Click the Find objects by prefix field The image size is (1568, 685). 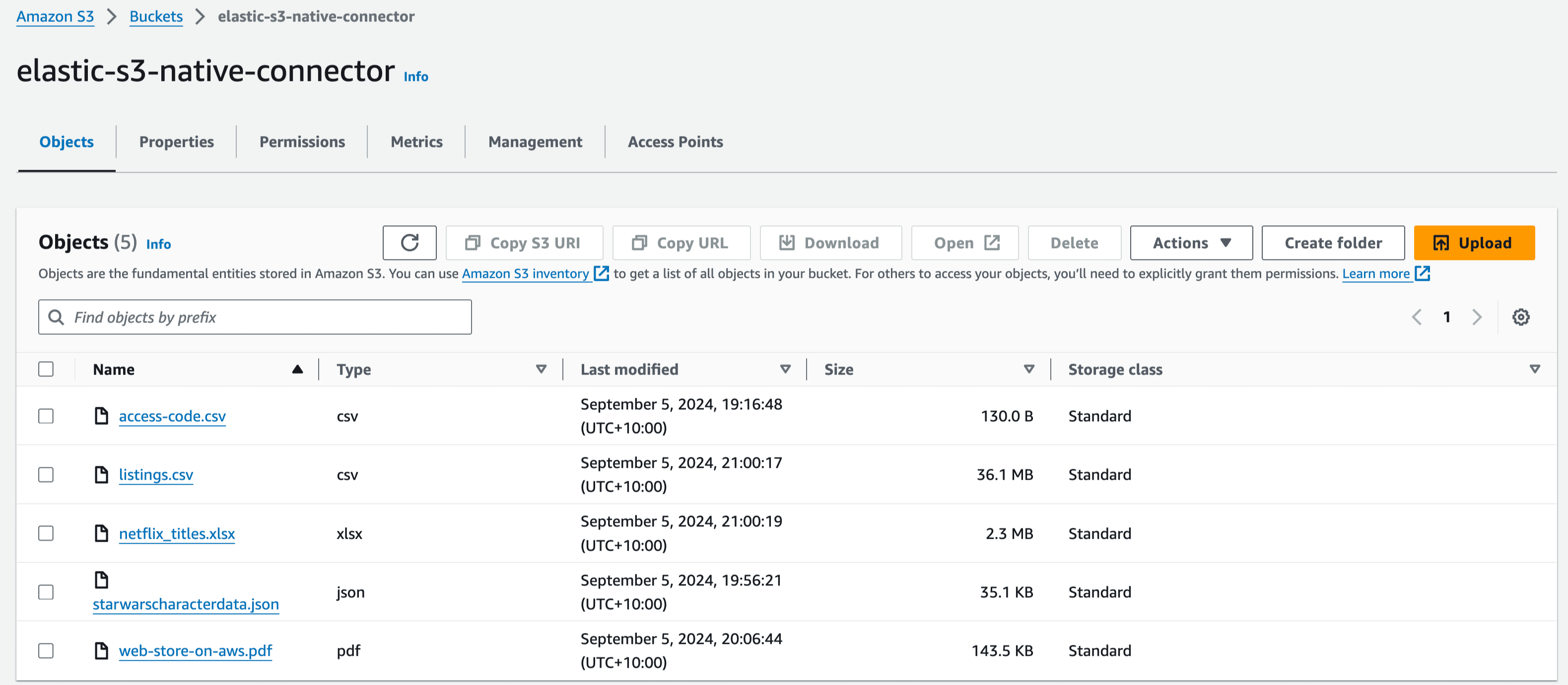pos(255,316)
